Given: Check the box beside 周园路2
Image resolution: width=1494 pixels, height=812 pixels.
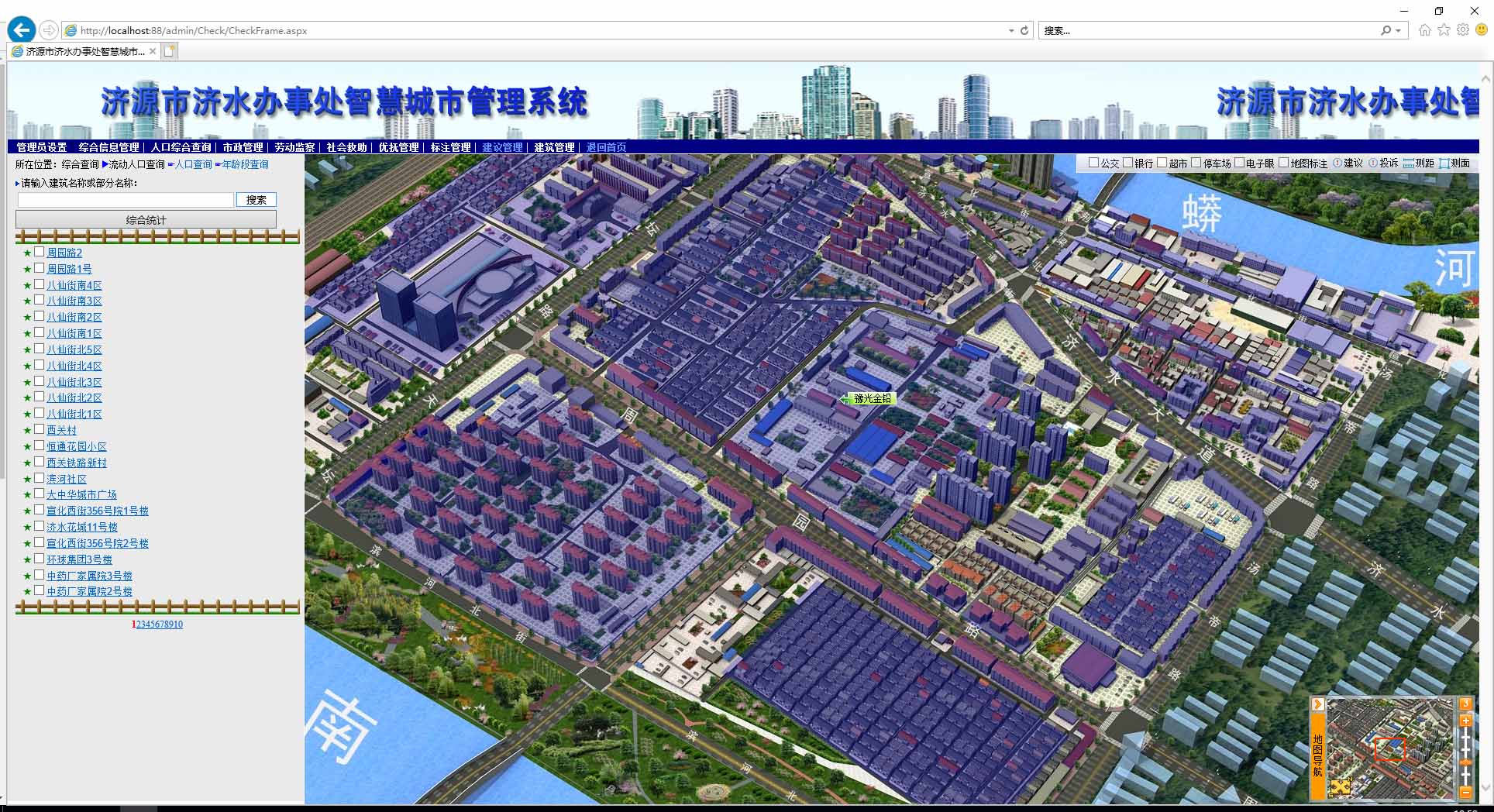Looking at the screenshot, I should pos(40,252).
